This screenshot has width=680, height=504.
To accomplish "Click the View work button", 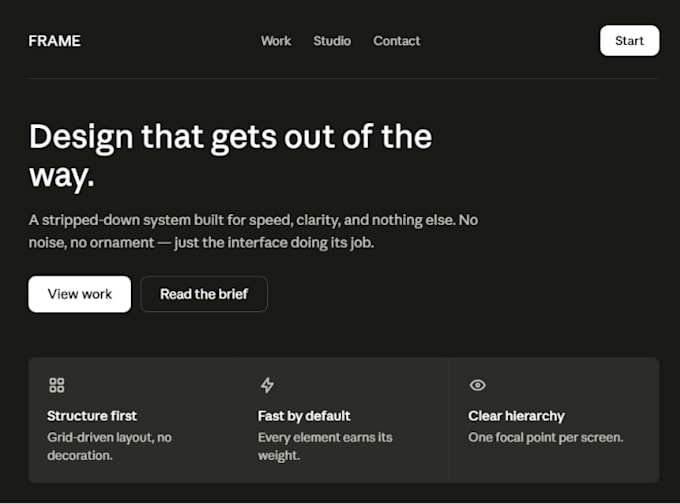I will pyautogui.click(x=80, y=294).
